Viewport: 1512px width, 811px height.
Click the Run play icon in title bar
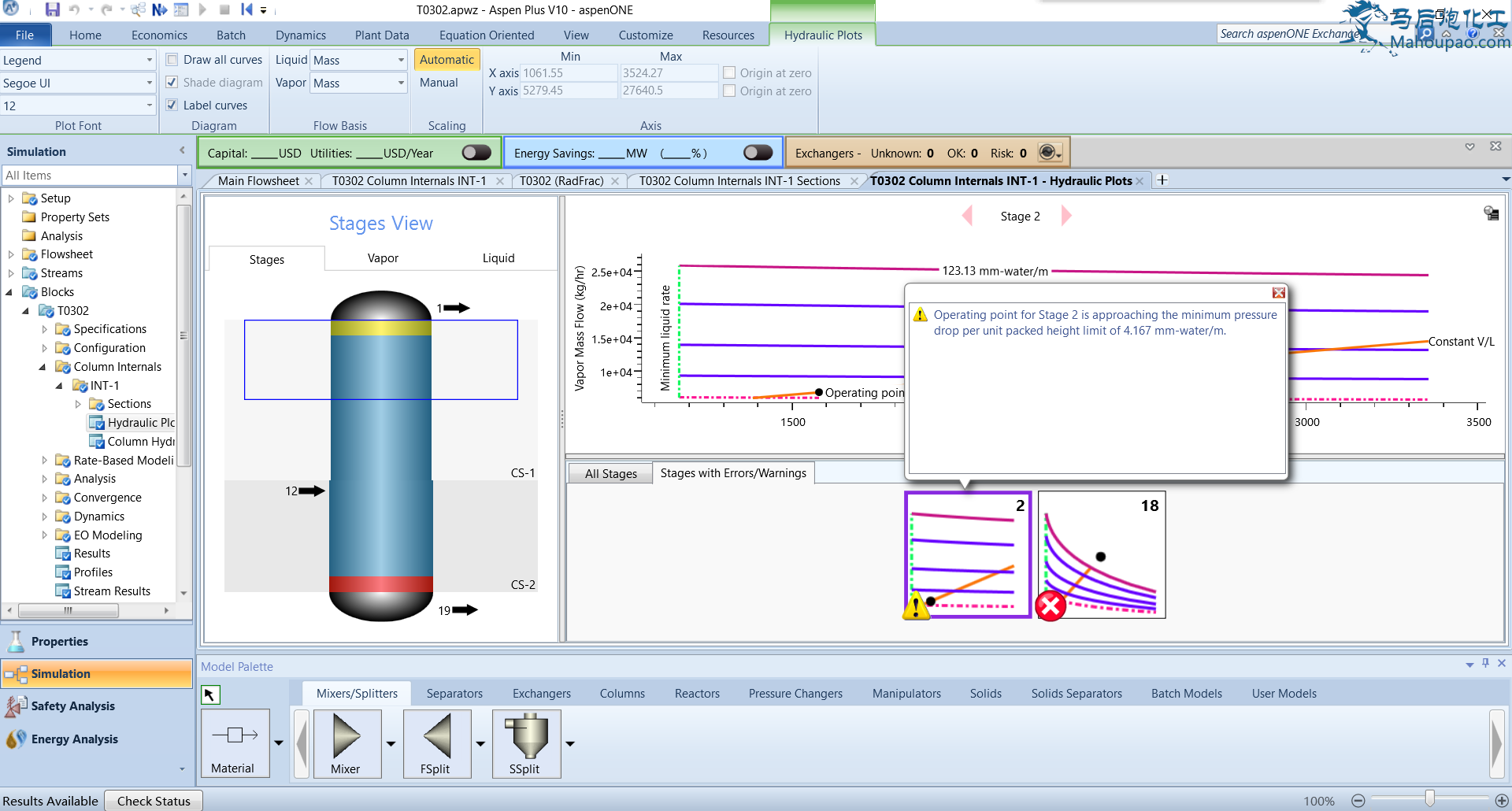[x=203, y=9]
